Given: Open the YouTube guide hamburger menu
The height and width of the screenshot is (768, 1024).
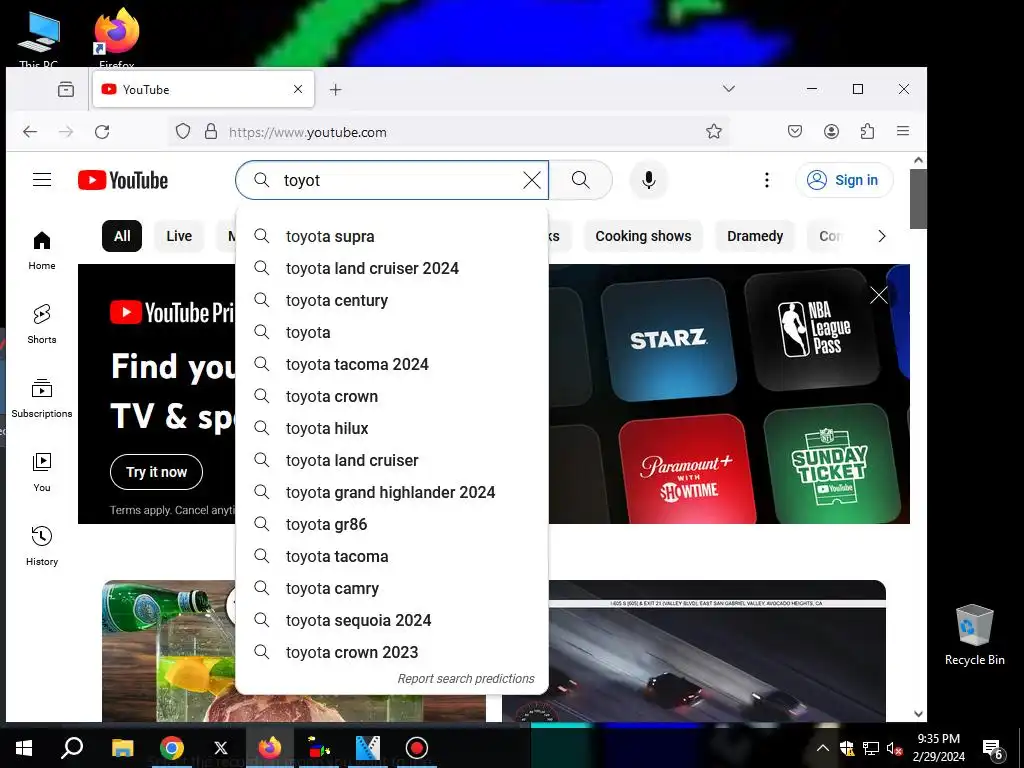Looking at the screenshot, I should [42, 180].
